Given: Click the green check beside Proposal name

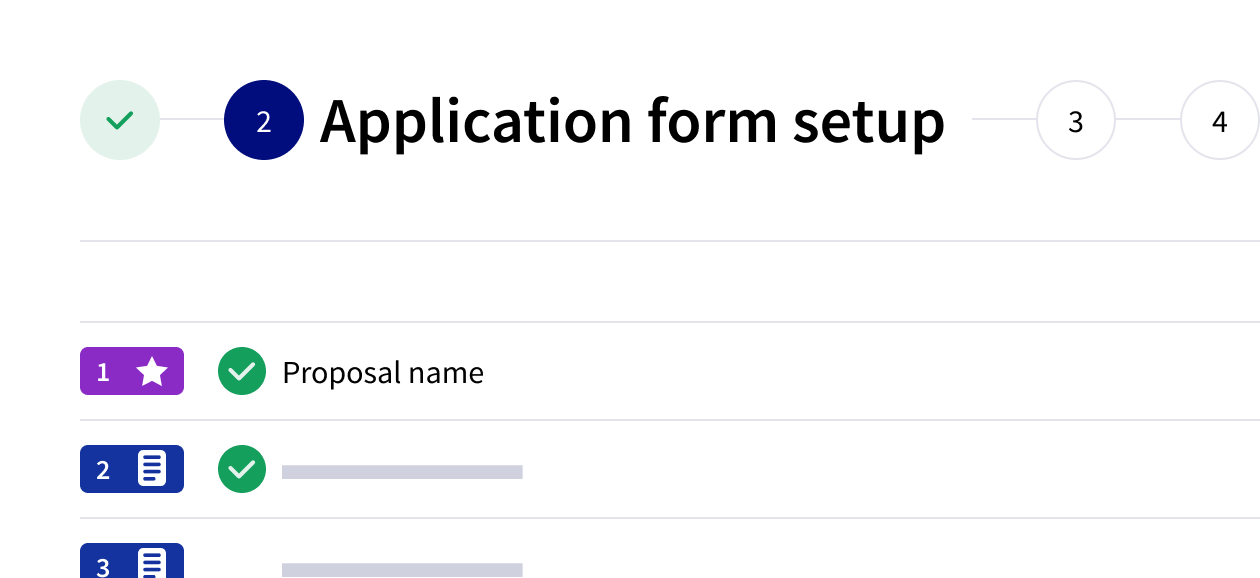Looking at the screenshot, I should (x=242, y=372).
